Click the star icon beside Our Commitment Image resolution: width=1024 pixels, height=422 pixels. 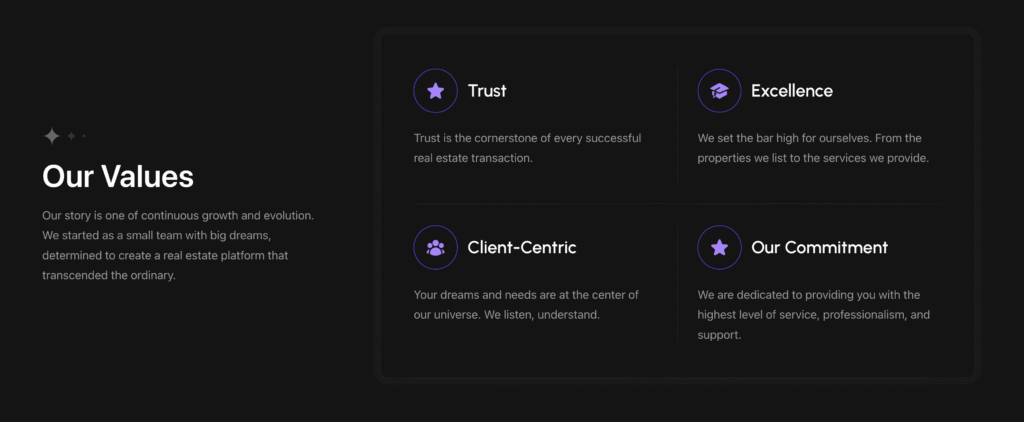(719, 248)
